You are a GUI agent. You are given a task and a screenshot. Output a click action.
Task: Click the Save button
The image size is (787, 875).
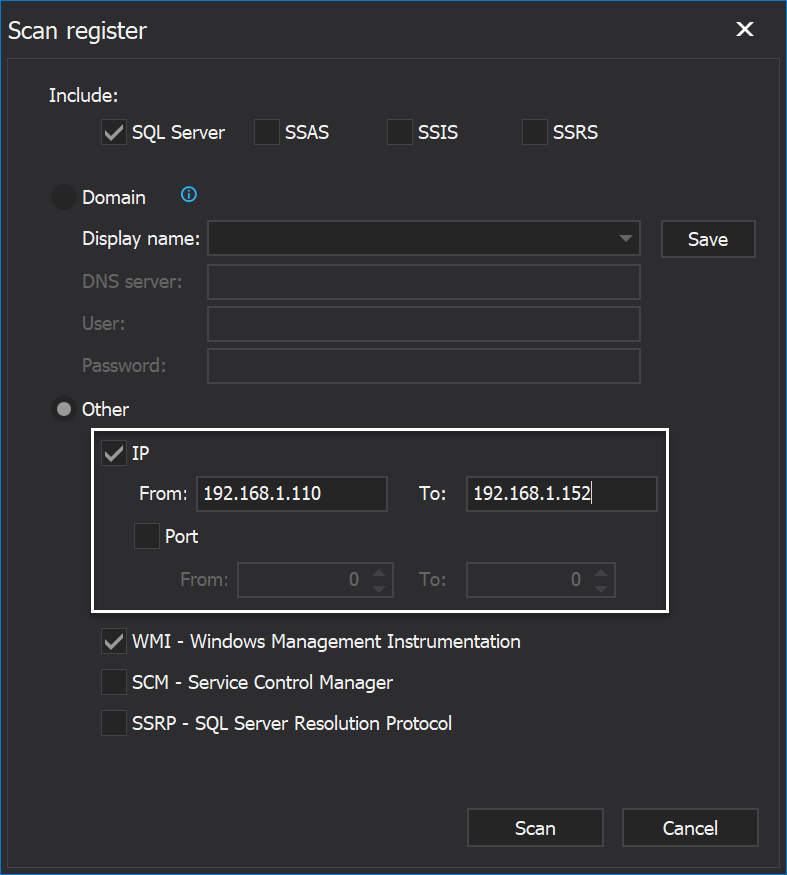coord(708,239)
